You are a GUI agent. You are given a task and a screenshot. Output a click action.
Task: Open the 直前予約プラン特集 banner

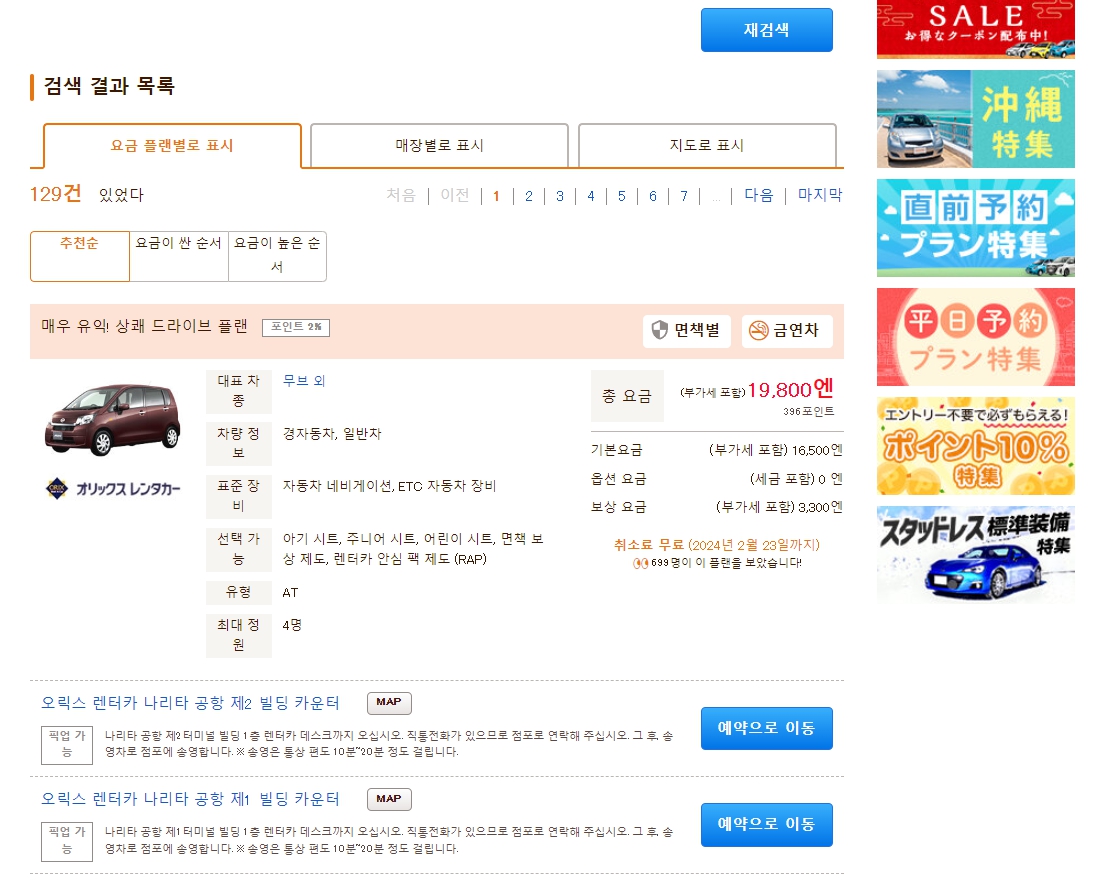[x=975, y=227]
